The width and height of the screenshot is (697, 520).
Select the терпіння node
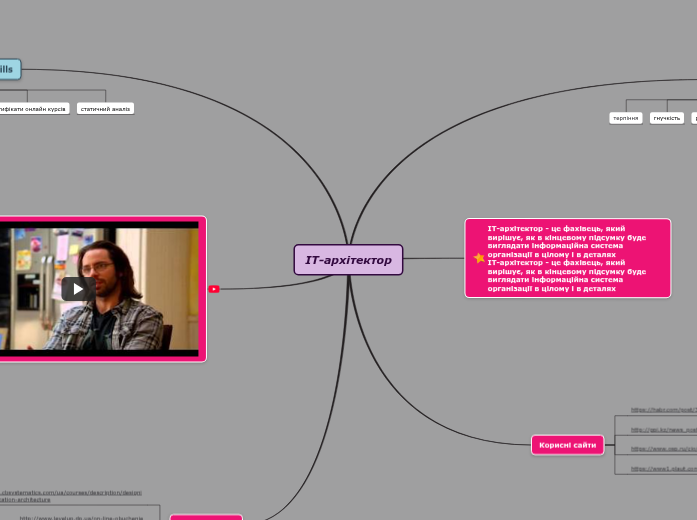(625, 118)
